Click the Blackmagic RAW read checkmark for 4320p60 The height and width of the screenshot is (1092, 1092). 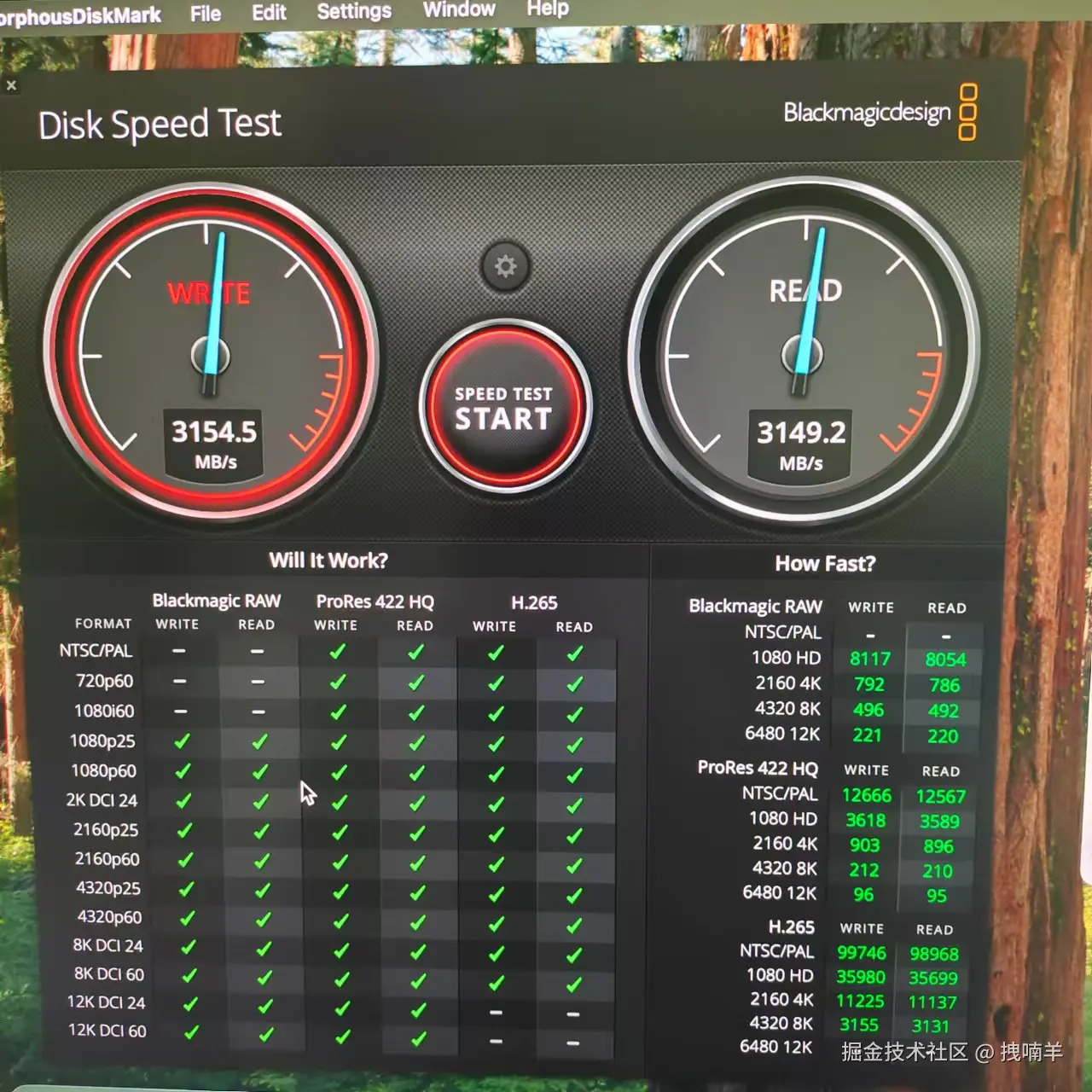coord(263,921)
